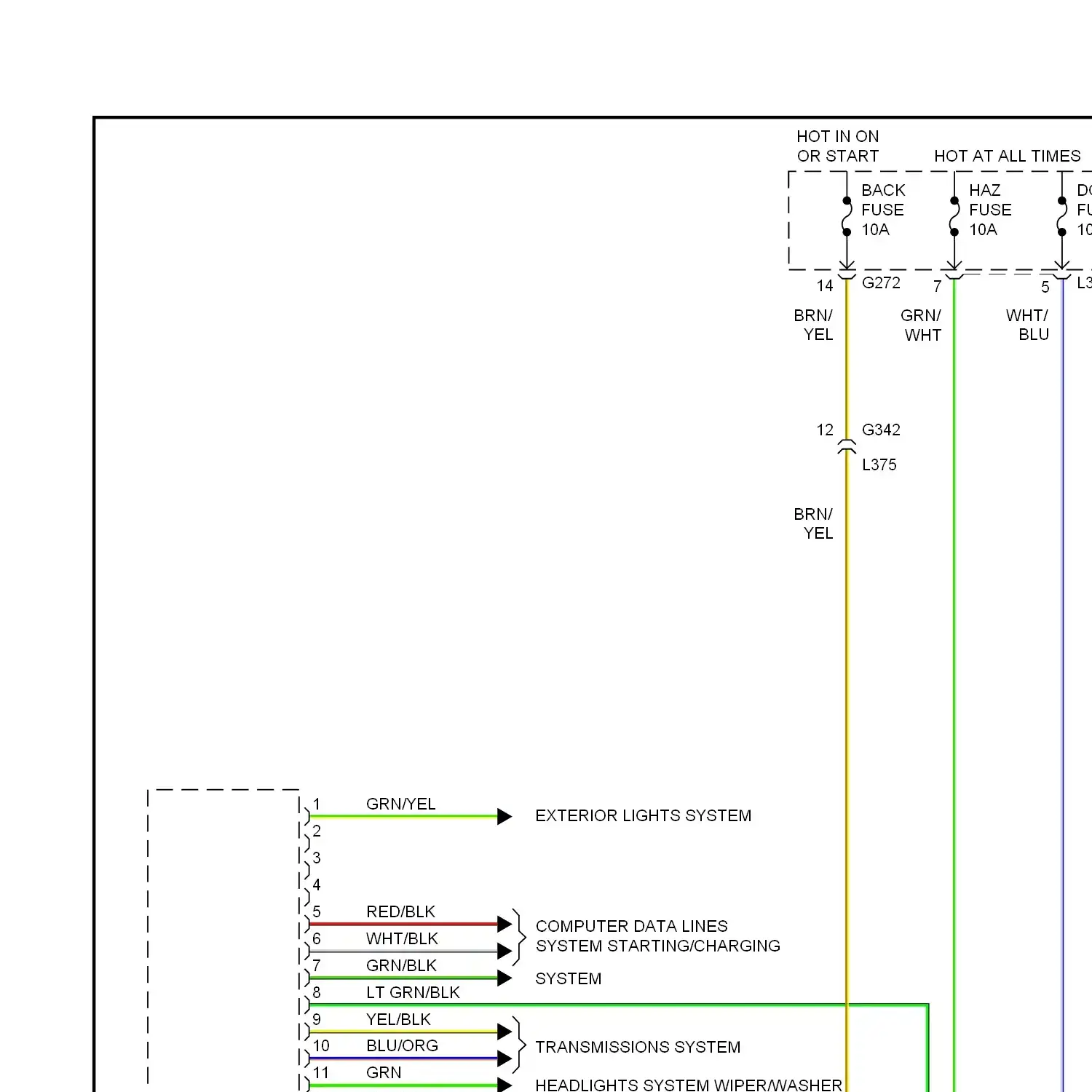Click the arrowhead on the RED/BLK wire
The height and width of the screenshot is (1092, 1092).
click(x=505, y=924)
